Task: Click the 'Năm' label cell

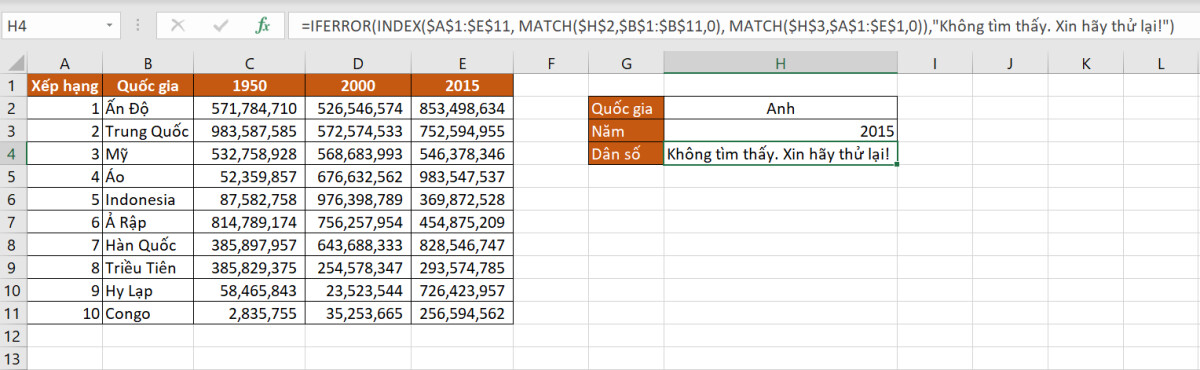Action: pyautogui.click(x=626, y=131)
